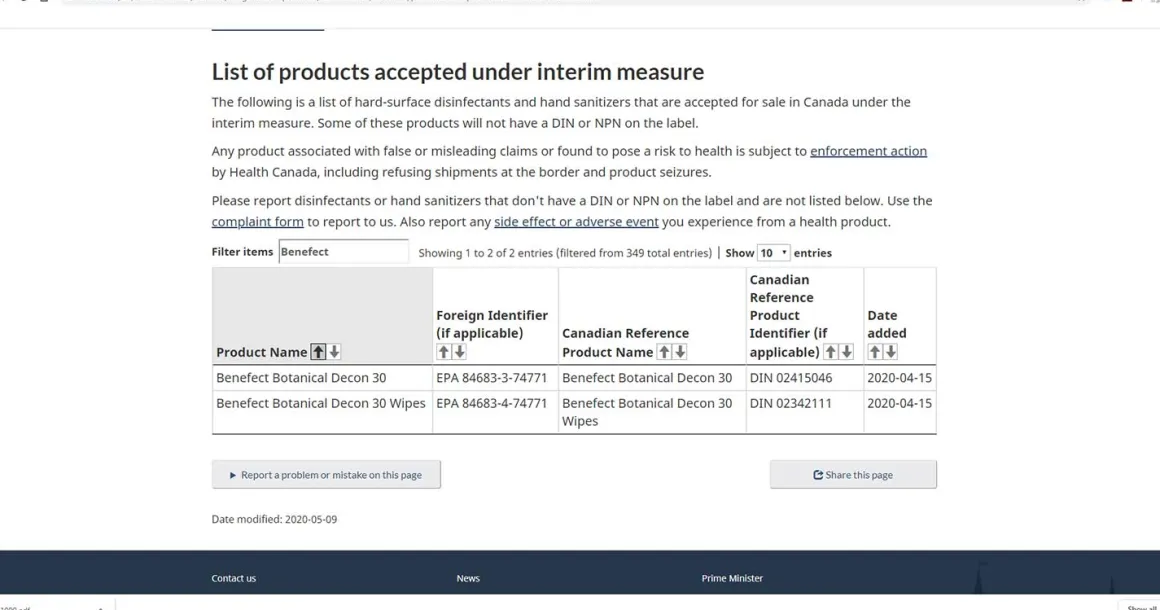Open the enforcement action link
The height and width of the screenshot is (610, 1160).
pos(869,151)
